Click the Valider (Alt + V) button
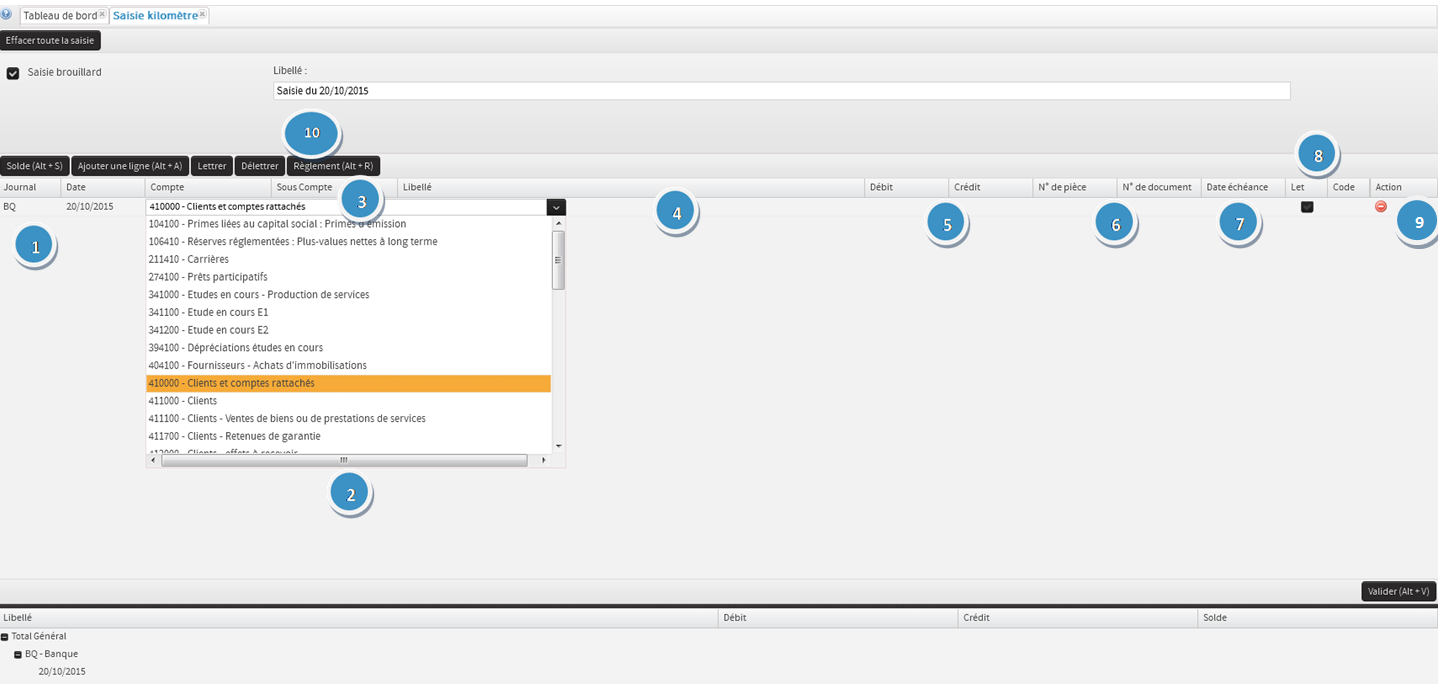This screenshot has height=692, width=1438. [x=1398, y=591]
